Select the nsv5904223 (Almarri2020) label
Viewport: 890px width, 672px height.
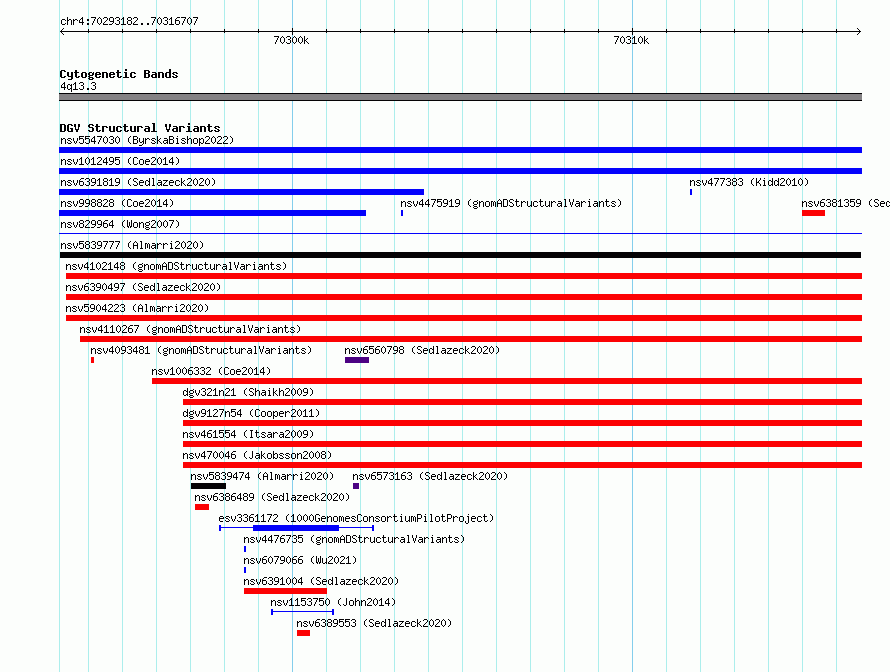pos(137,308)
